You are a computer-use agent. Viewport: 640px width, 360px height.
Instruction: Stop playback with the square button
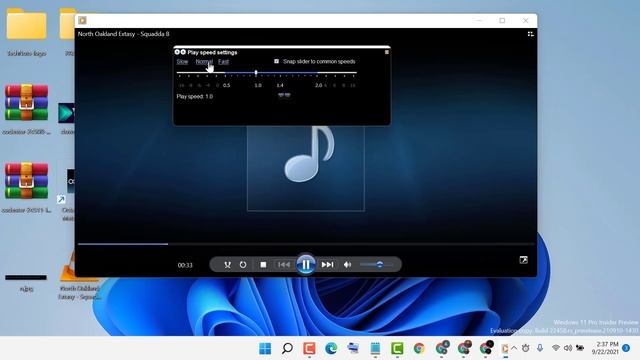(x=263, y=265)
